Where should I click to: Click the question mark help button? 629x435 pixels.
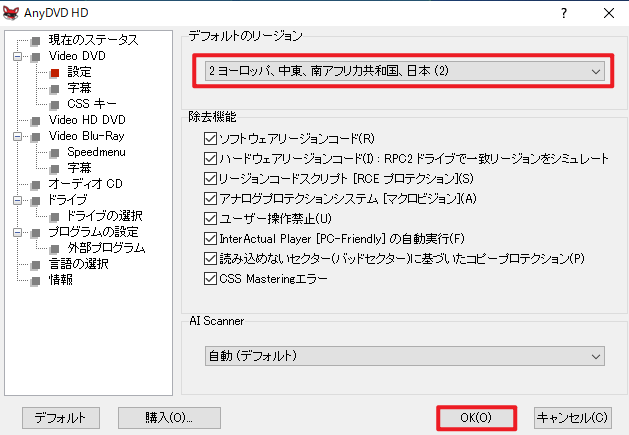(x=564, y=13)
